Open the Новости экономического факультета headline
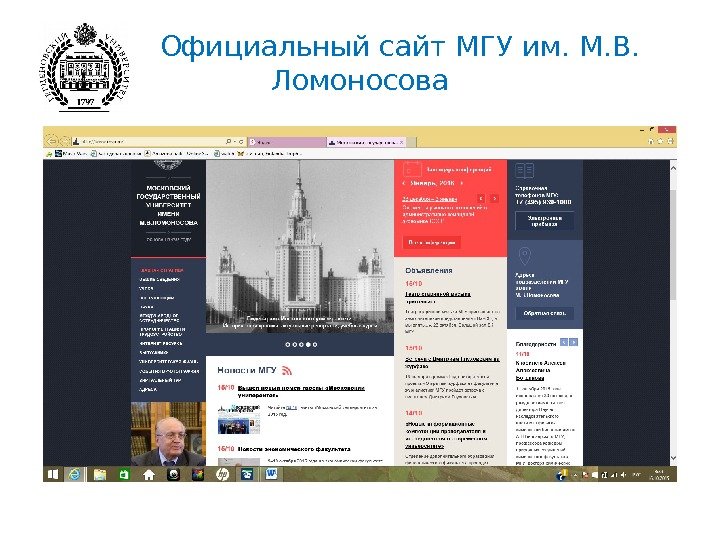 tap(294, 449)
